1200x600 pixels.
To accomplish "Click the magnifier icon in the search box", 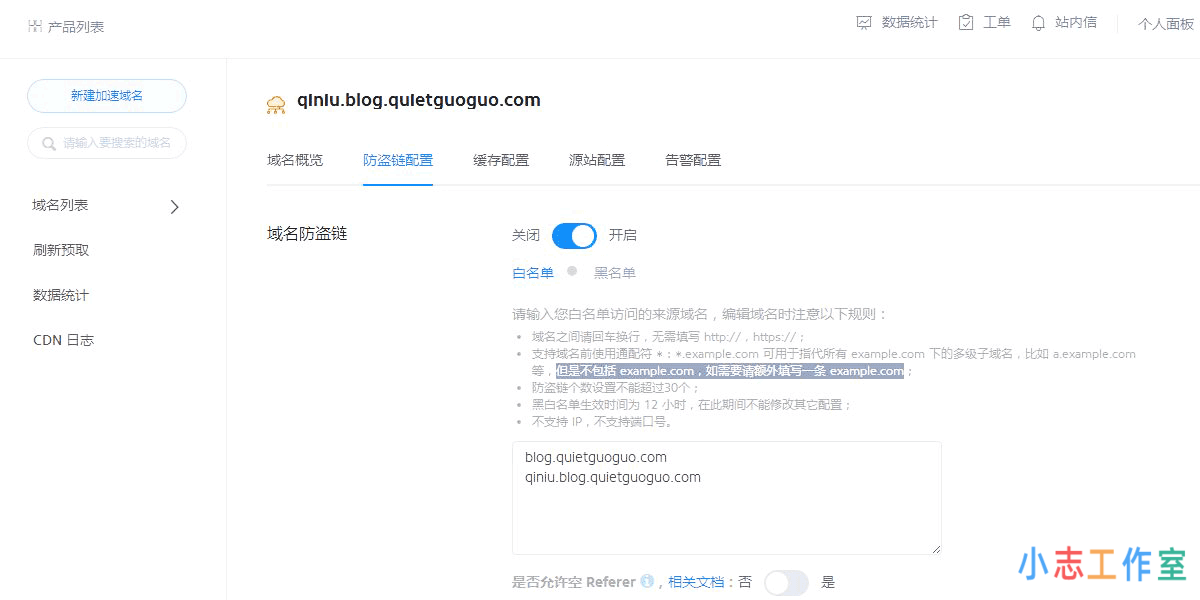I will (48, 143).
